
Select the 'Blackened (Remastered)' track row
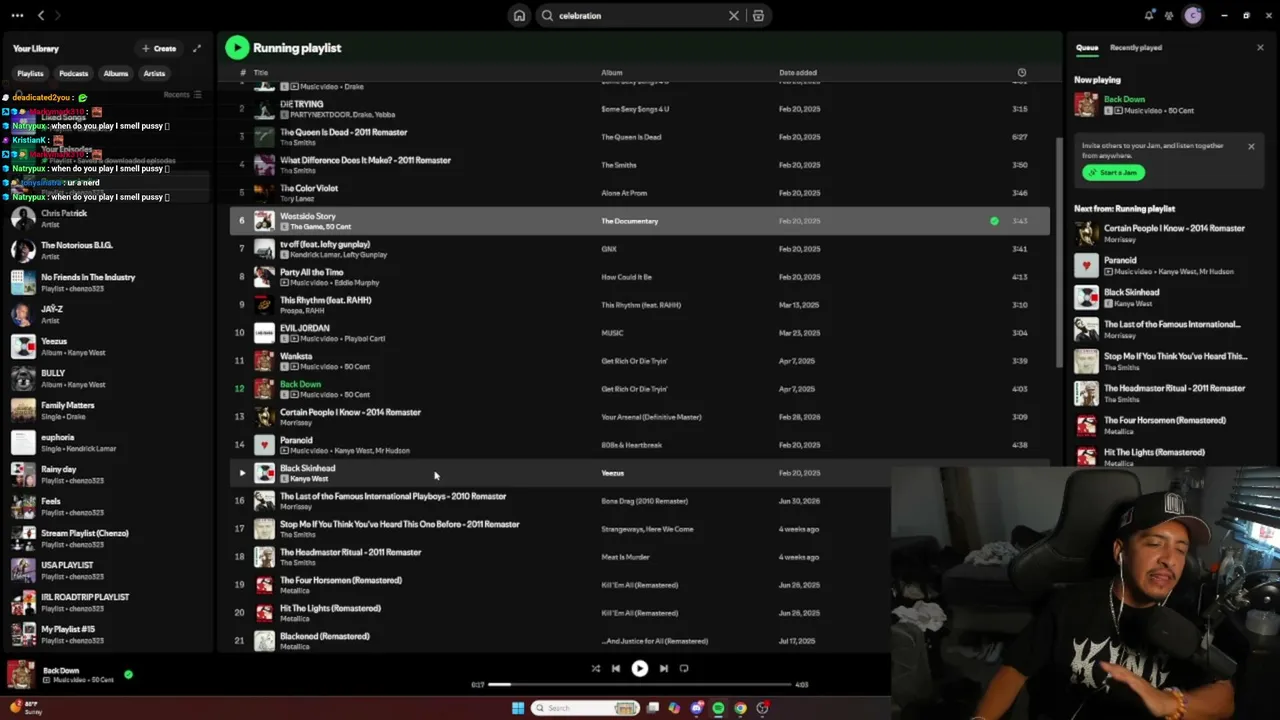pos(640,640)
